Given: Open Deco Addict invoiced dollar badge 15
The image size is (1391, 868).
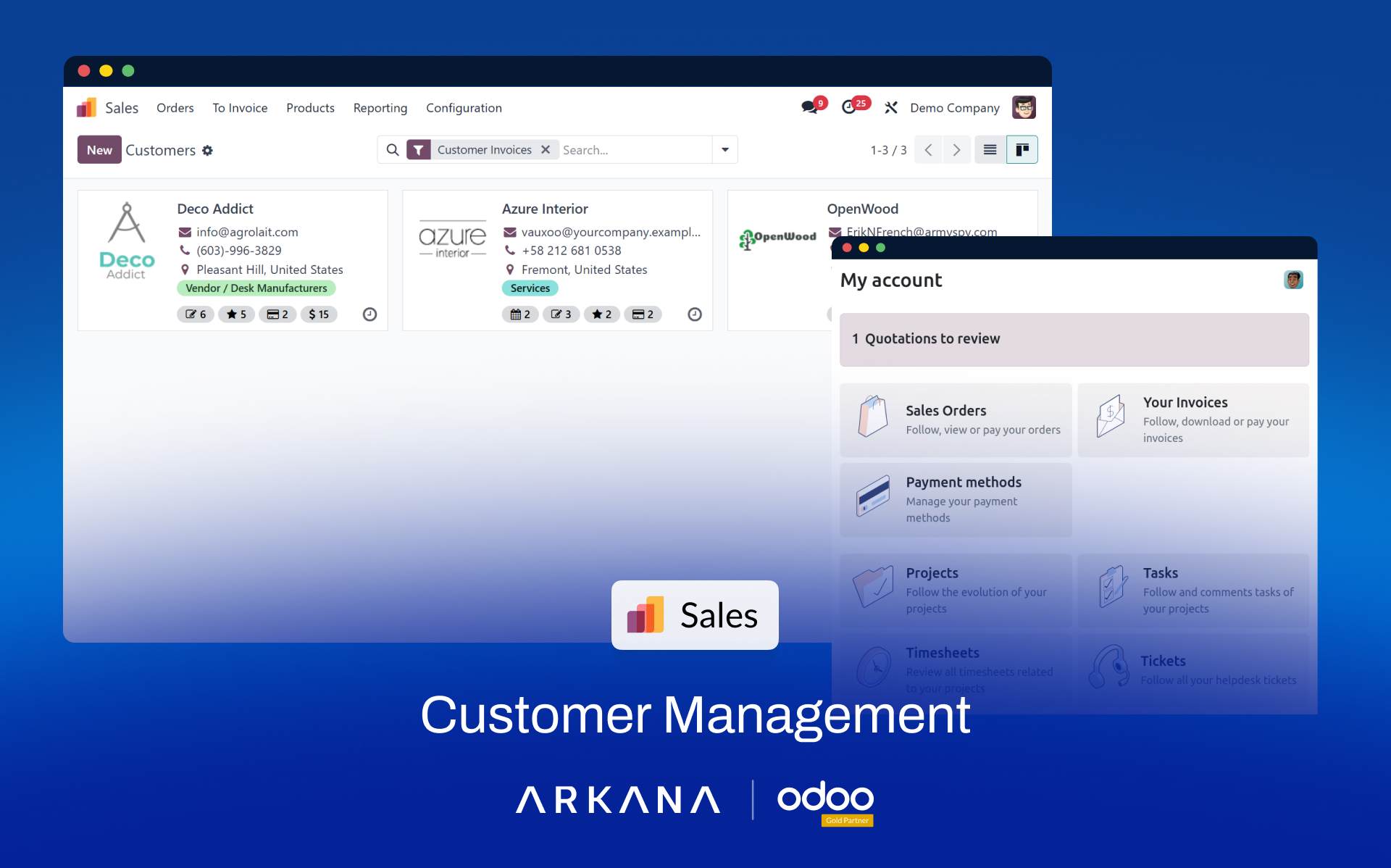Looking at the screenshot, I should pyautogui.click(x=319, y=314).
